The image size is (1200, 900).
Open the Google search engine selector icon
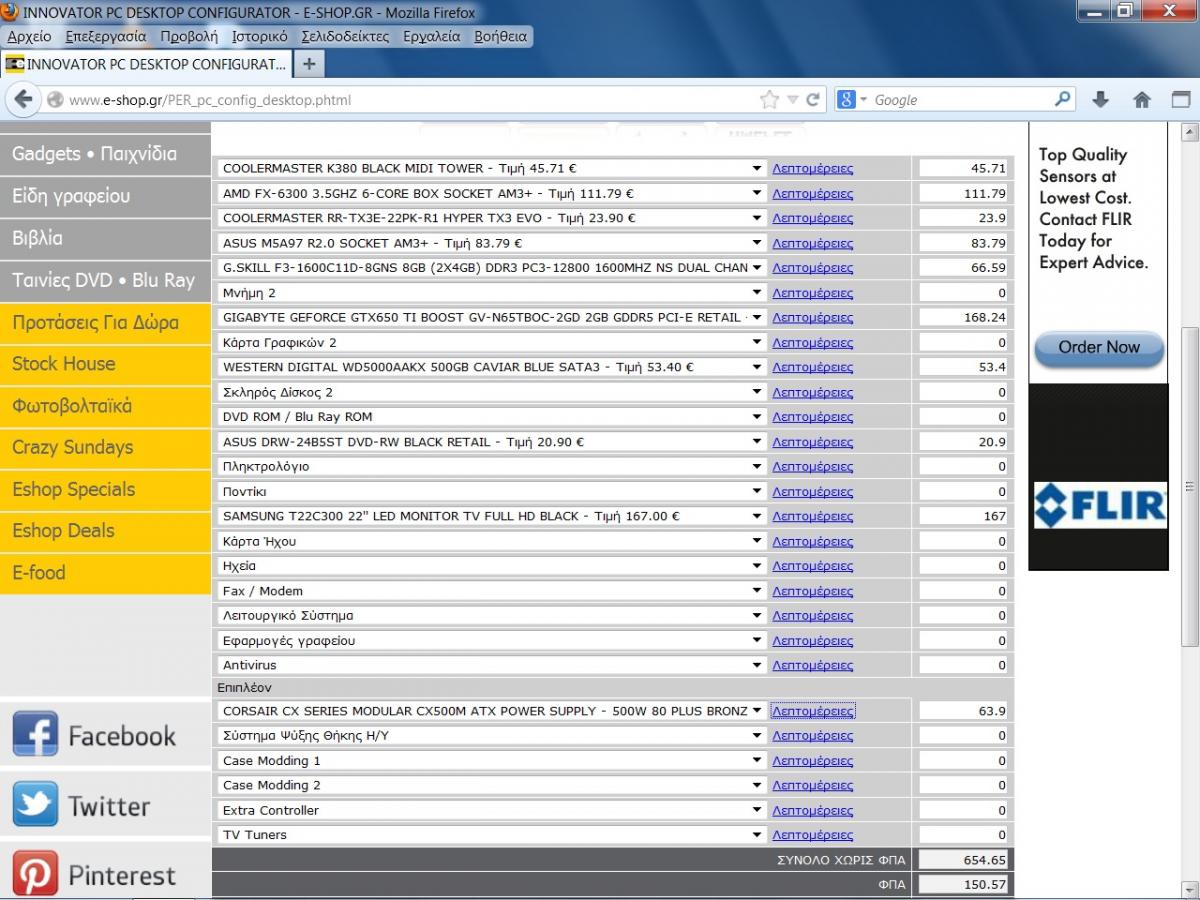(x=847, y=100)
